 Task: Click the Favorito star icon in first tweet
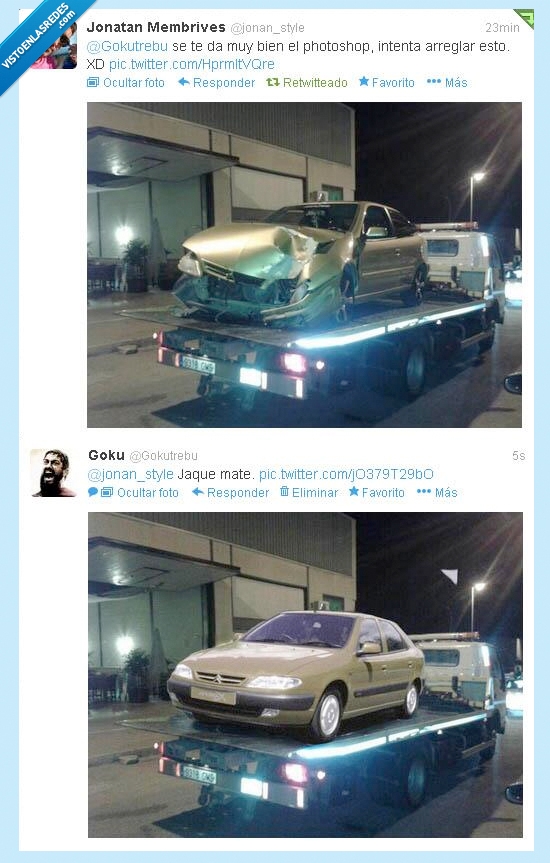[x=364, y=81]
